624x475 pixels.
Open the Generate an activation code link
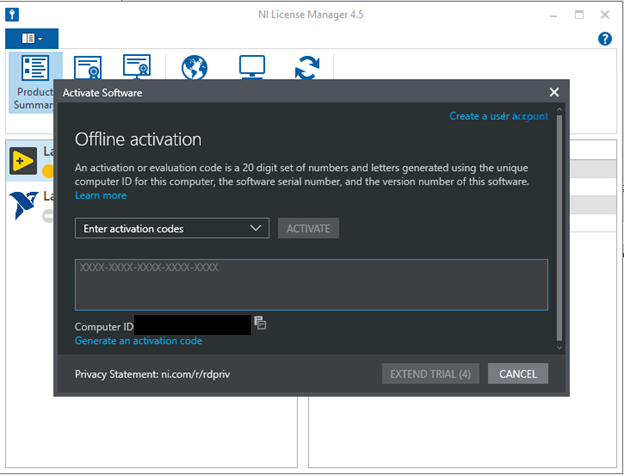(x=138, y=341)
